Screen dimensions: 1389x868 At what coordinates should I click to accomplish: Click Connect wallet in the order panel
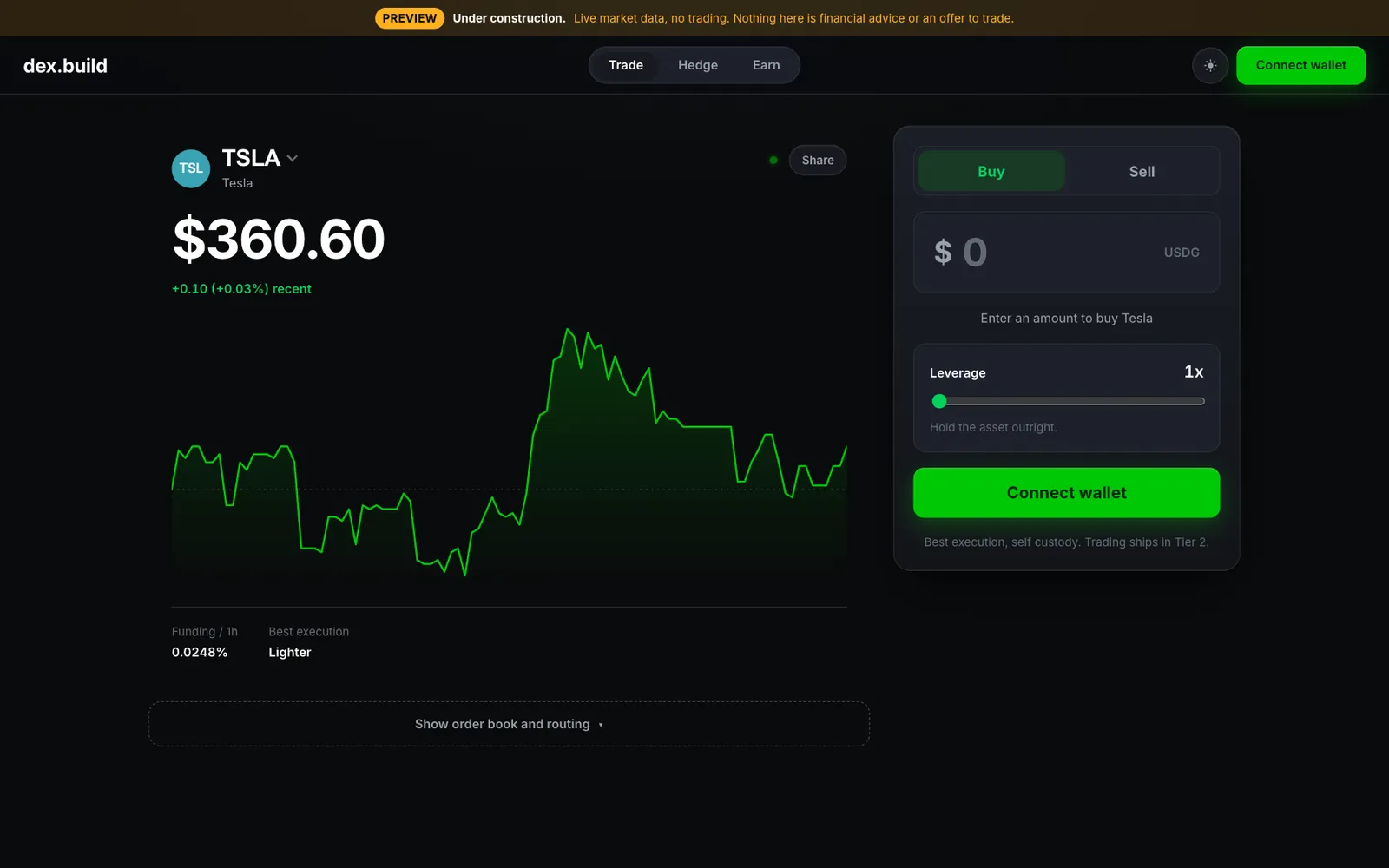1066,493
